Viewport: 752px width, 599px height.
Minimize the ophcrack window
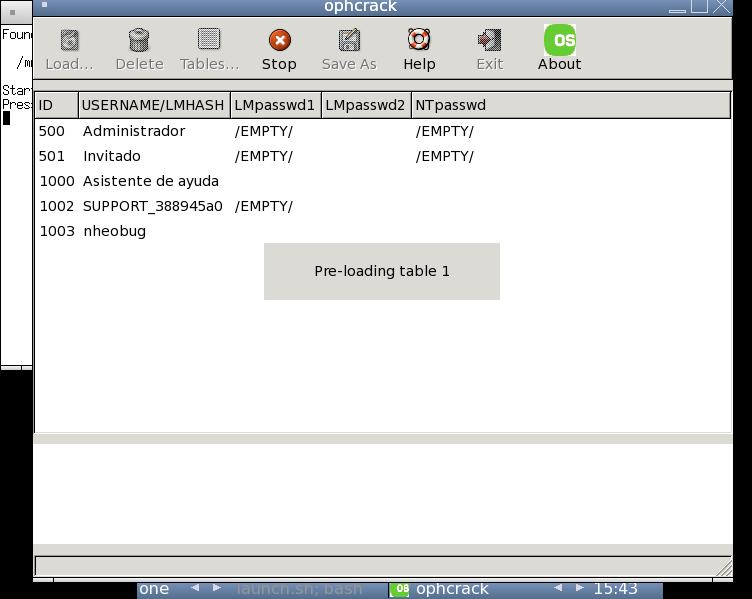[677, 7]
